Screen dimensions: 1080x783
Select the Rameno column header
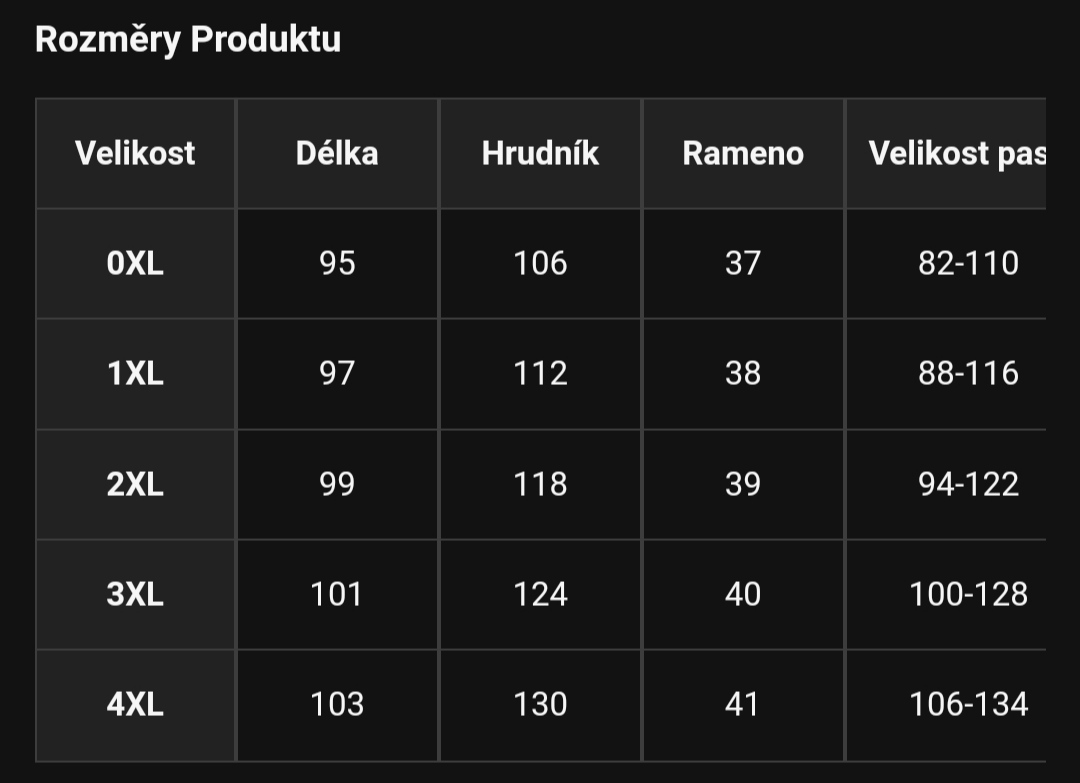pos(743,154)
